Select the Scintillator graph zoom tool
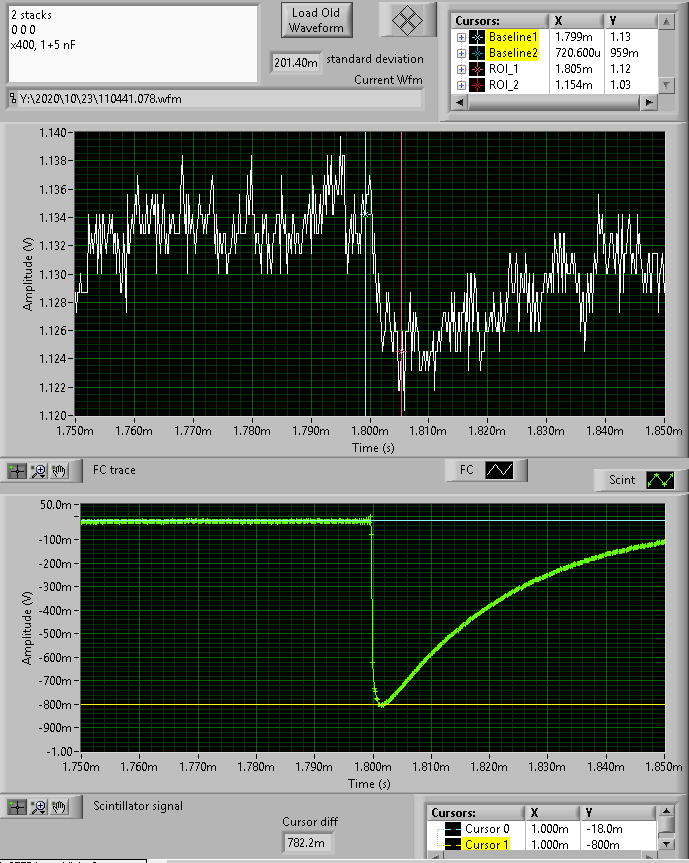 point(38,807)
